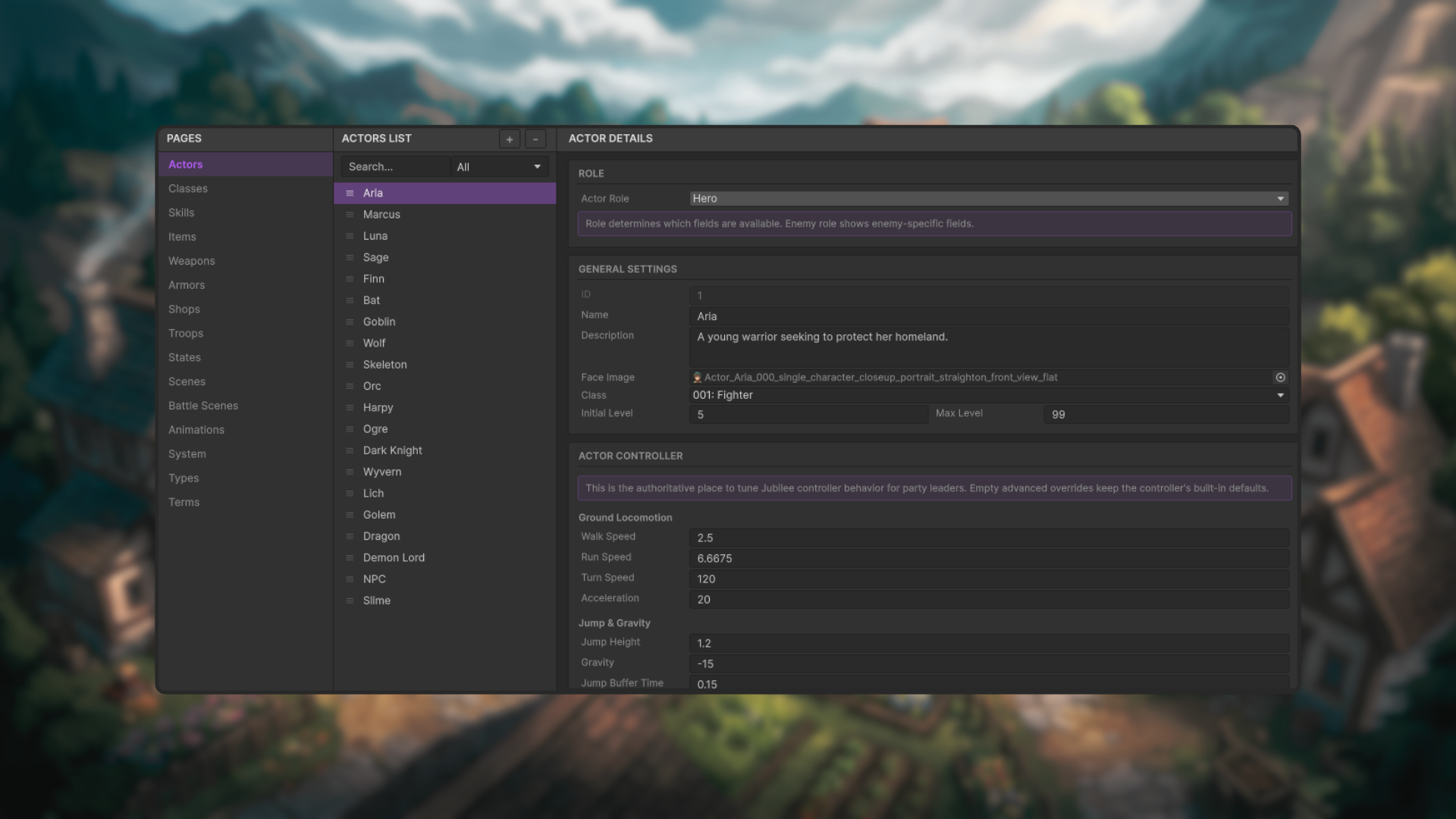Click the drag handle beside Marcus
1456x819 pixels.
coord(350,215)
